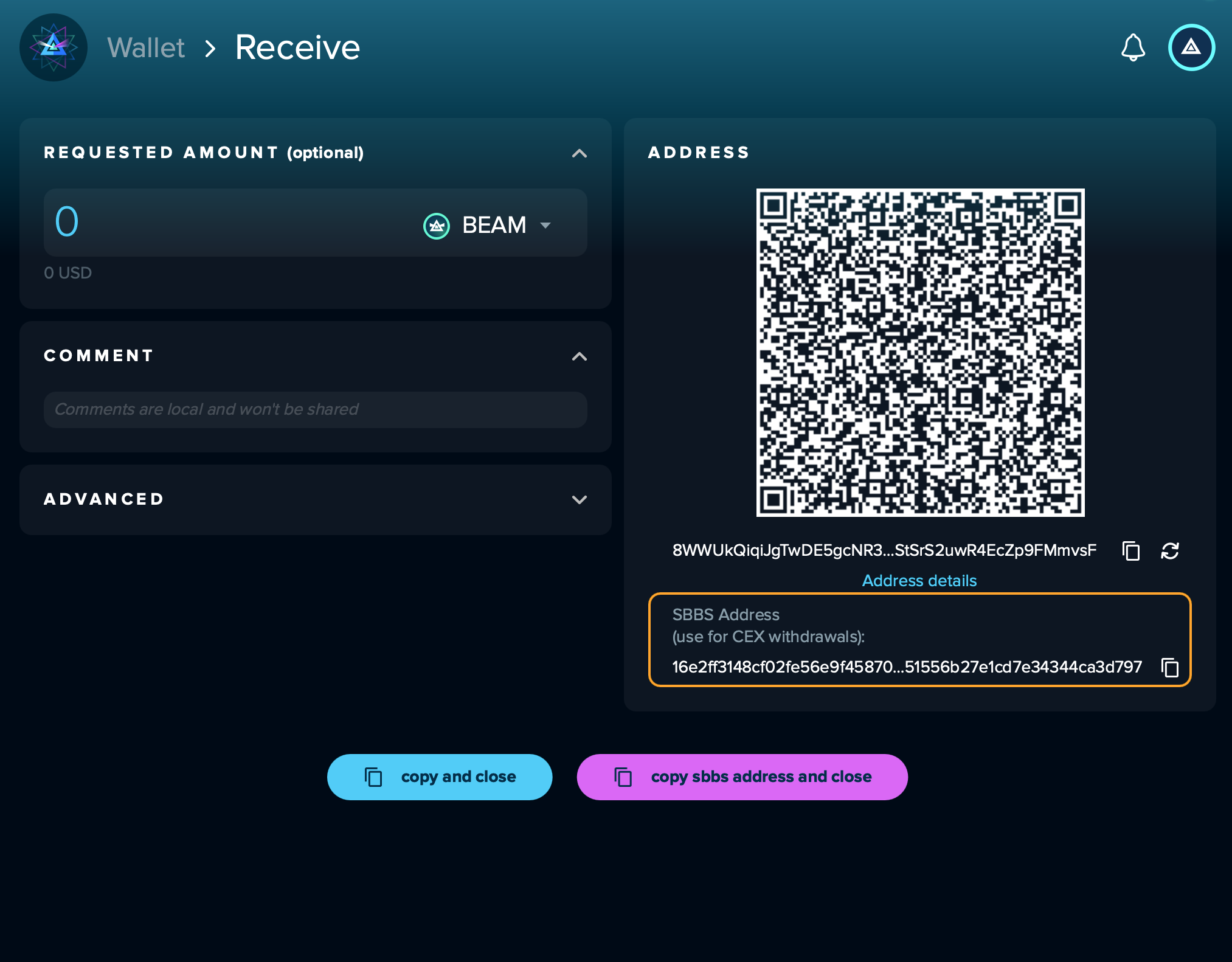
Task: Open the Beam account avatar icon
Action: point(1191,47)
